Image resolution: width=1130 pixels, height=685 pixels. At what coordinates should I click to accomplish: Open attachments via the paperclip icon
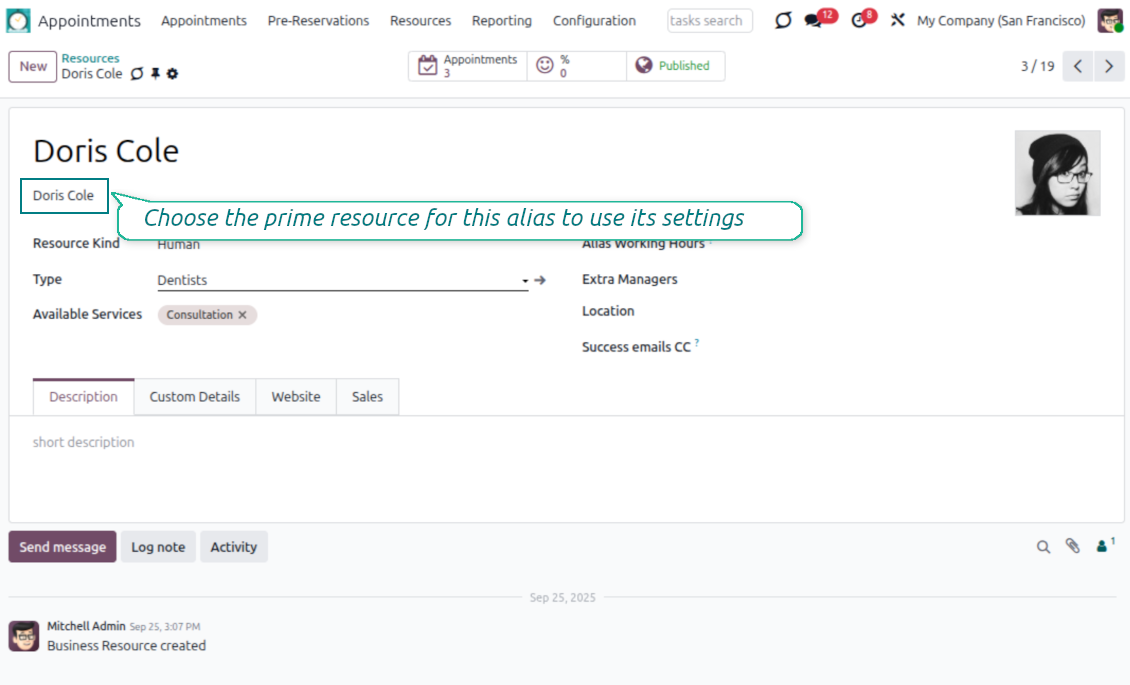(1072, 547)
